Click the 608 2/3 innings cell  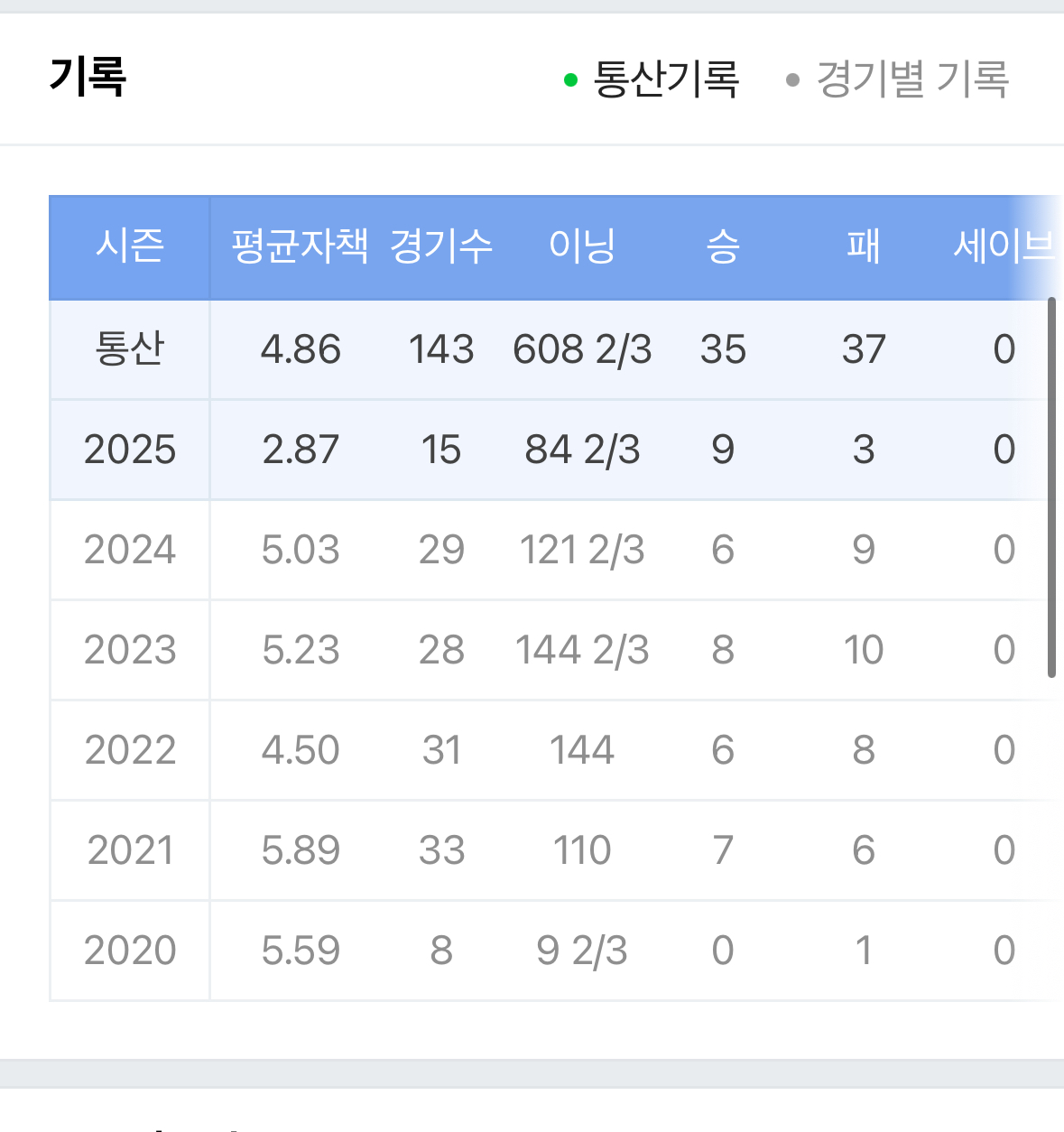(582, 349)
